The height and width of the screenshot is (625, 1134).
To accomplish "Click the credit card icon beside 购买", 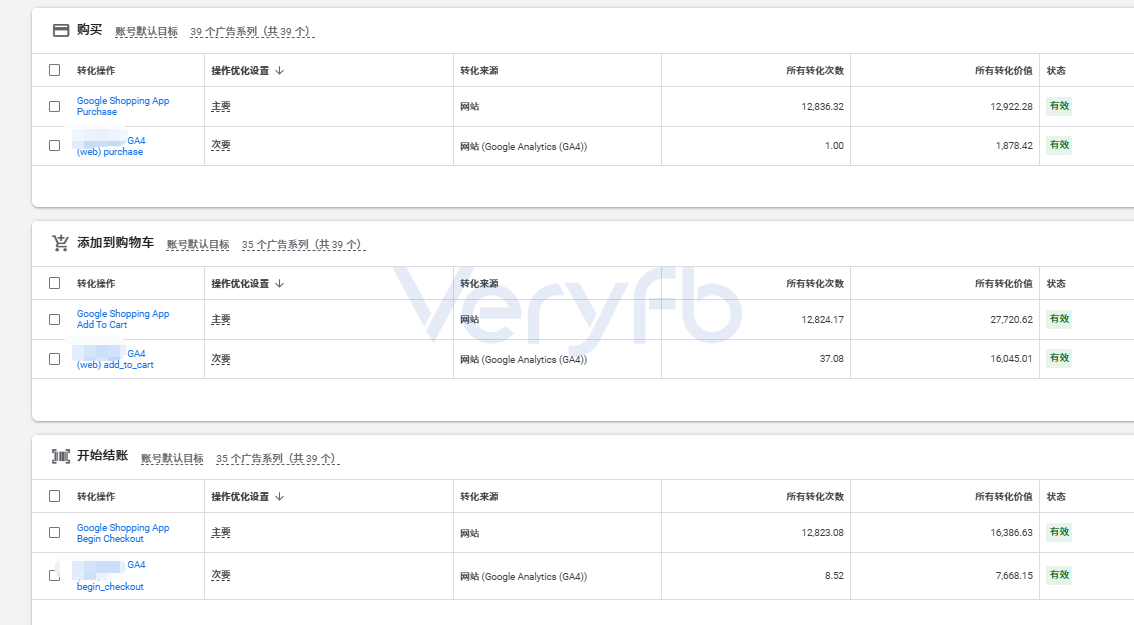I will click(x=61, y=30).
